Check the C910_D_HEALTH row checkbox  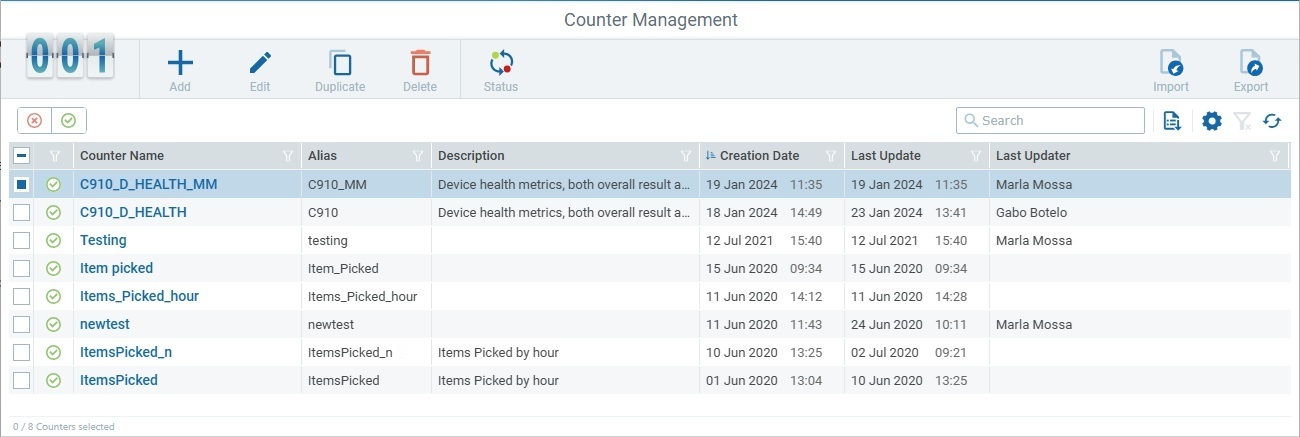click(22, 212)
